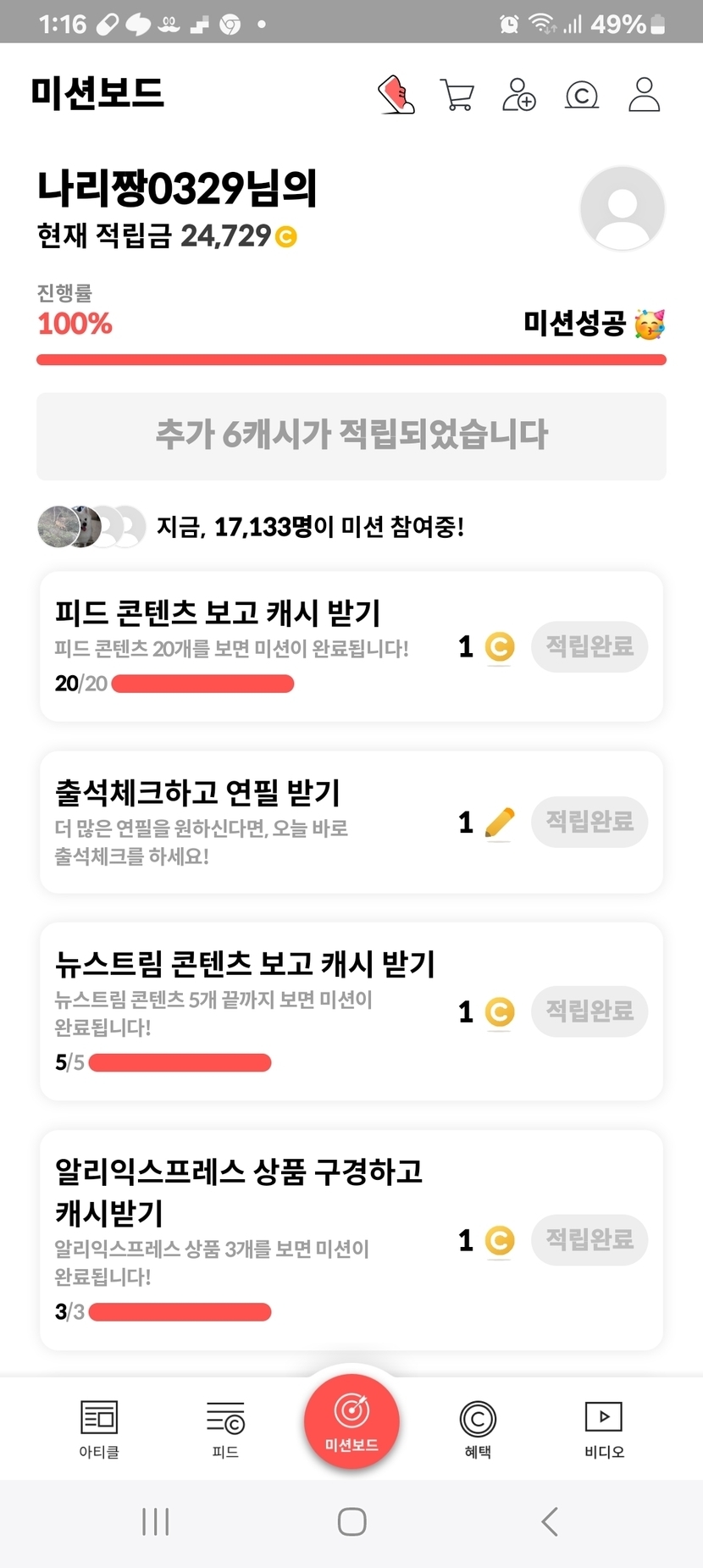Open the 혜택 benefits tab
Image resolution: width=703 pixels, height=1568 pixels.
point(478,1428)
